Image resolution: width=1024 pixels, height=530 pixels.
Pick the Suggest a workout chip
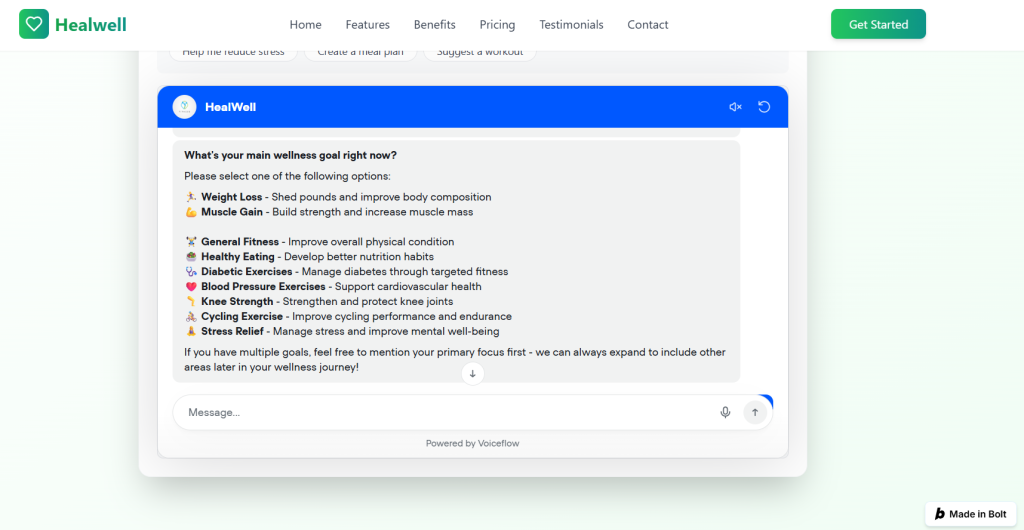coord(480,53)
